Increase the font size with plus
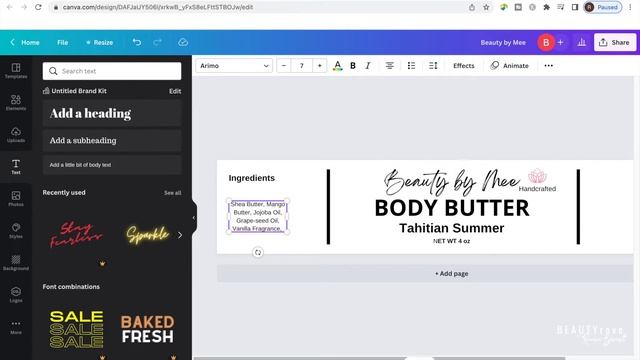640x360 pixels. (320, 66)
